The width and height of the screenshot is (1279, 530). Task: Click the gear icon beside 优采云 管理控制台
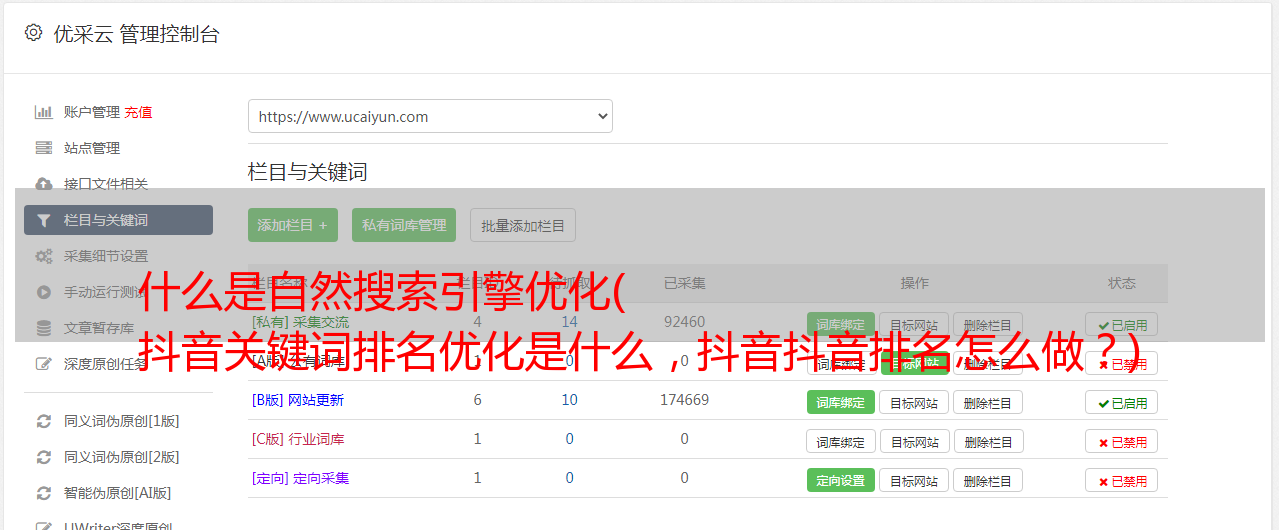[x=33, y=33]
